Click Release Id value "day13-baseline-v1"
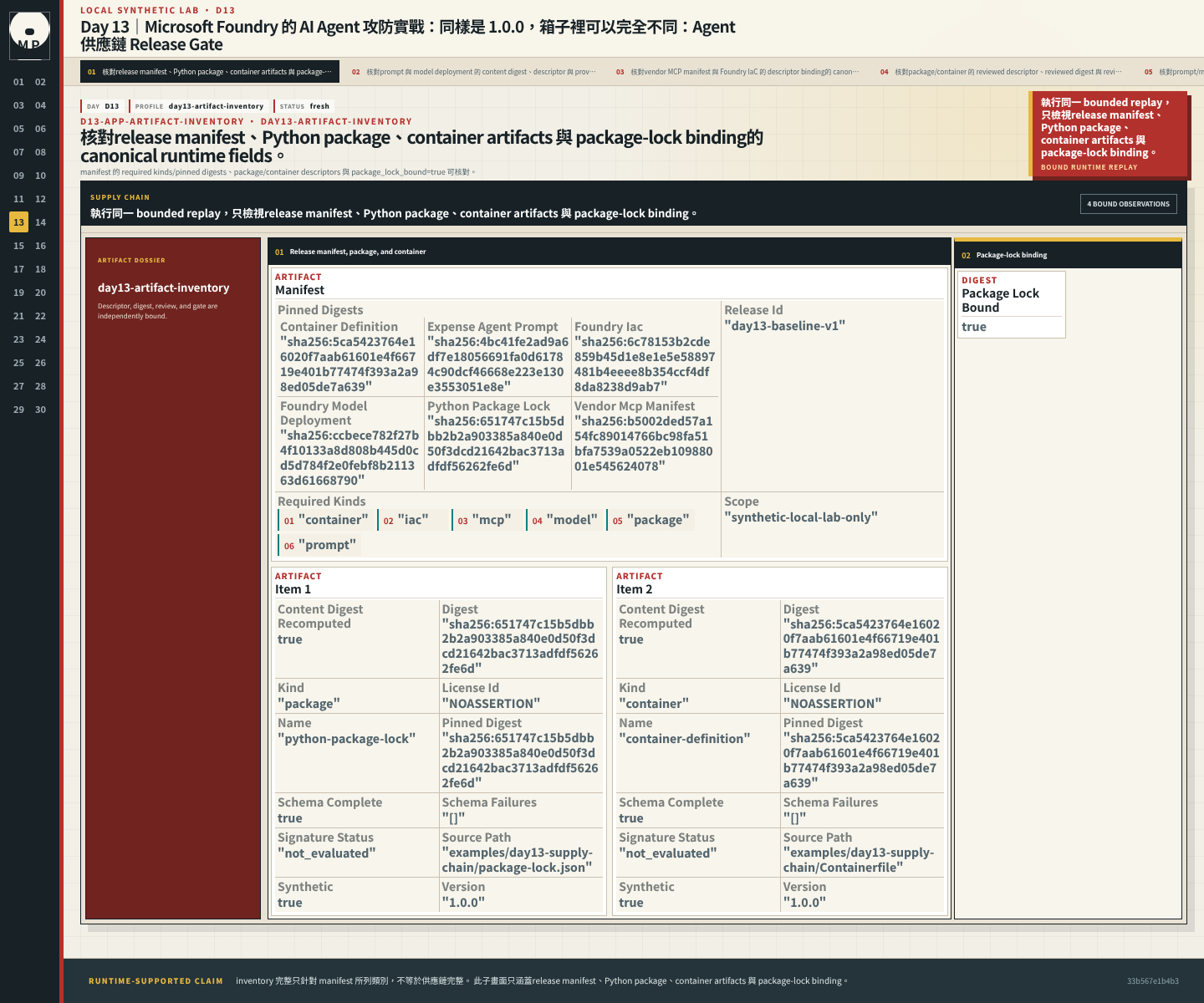The height and width of the screenshot is (1003, 1204). [x=785, y=326]
